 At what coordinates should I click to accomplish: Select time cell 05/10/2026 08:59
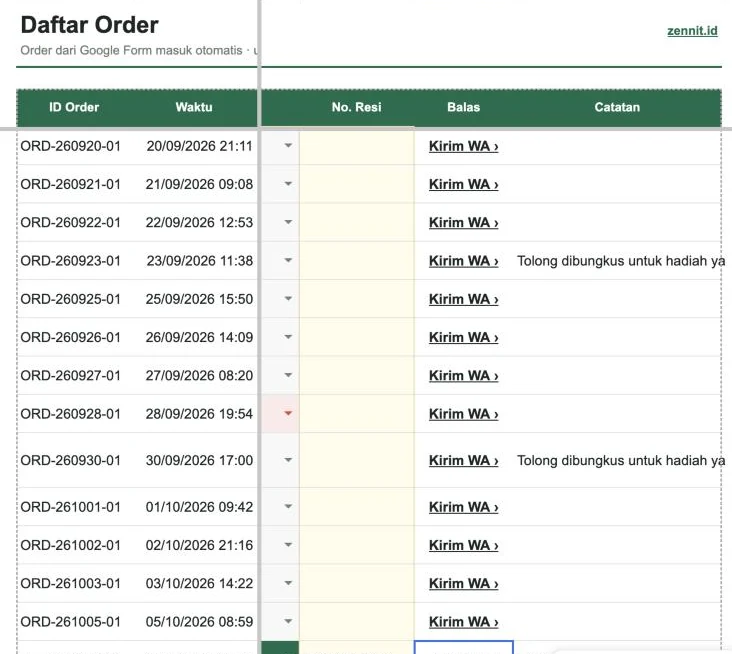tap(199, 622)
